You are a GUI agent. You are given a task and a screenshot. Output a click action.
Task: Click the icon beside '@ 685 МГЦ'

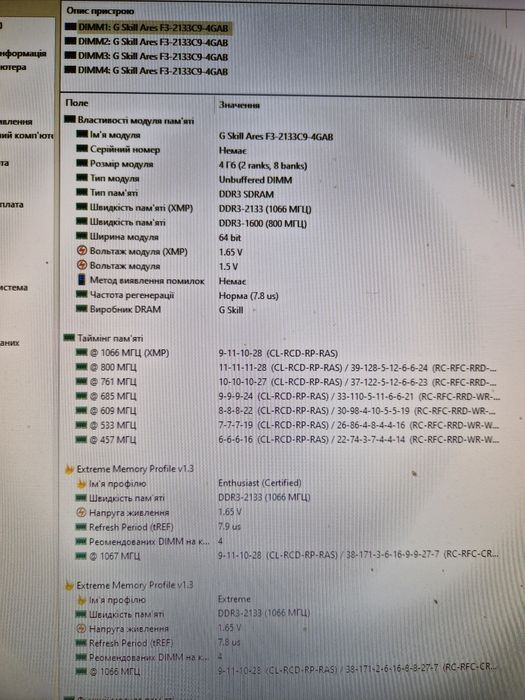point(81,396)
